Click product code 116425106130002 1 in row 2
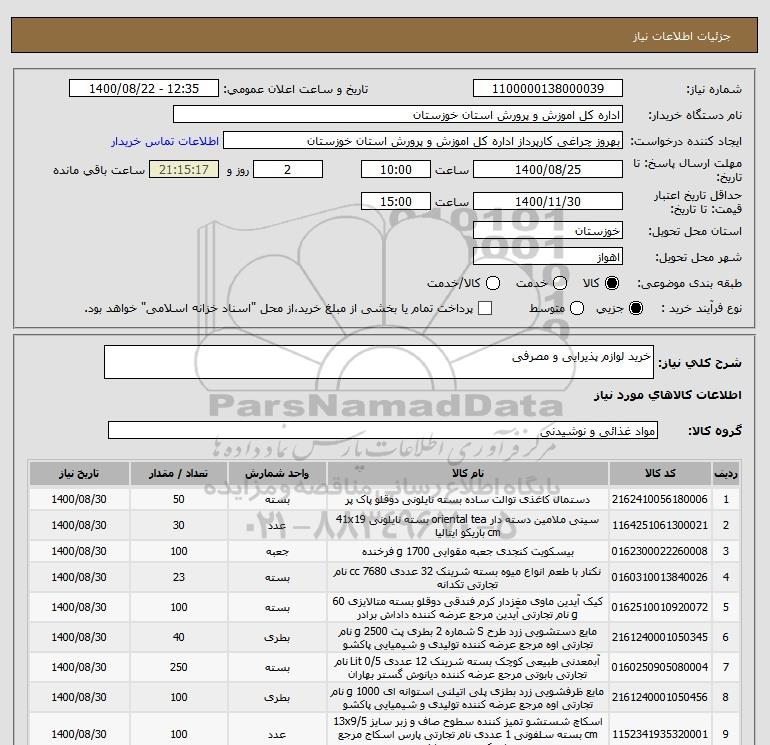The image size is (770, 745). (660, 525)
